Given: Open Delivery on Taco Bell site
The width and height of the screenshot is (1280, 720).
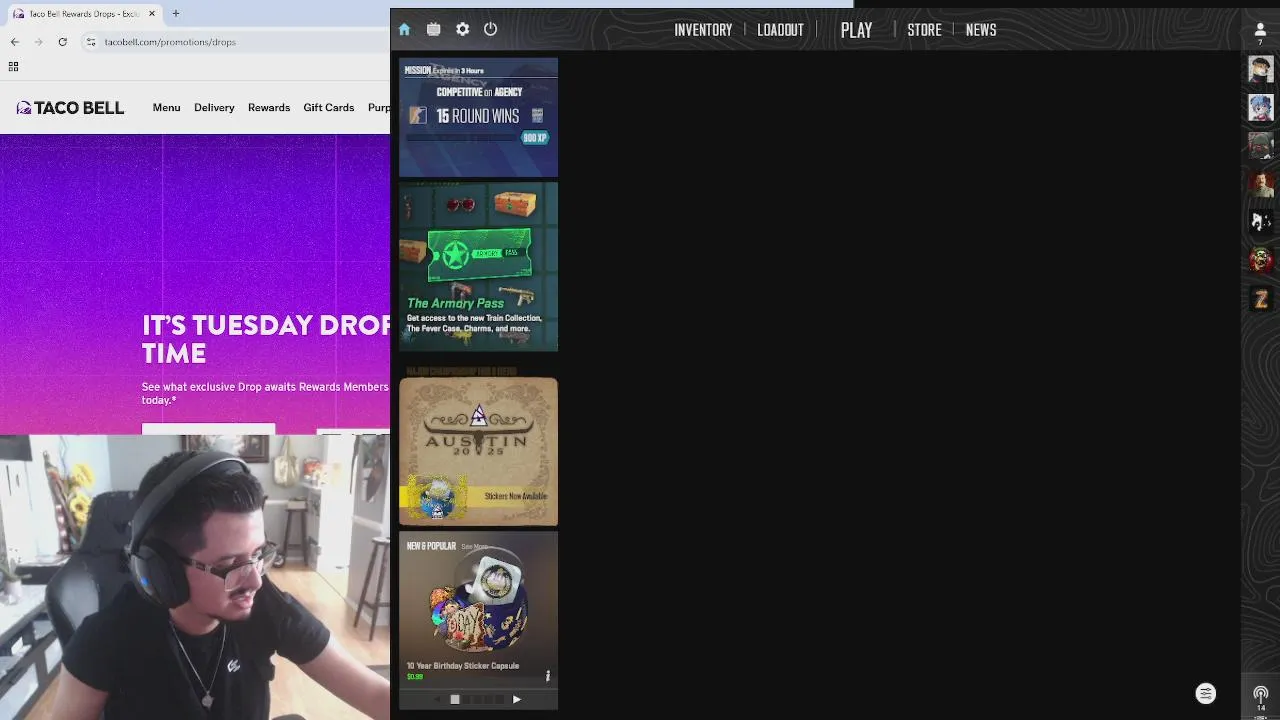Looking at the screenshot, I should coord(214,108).
